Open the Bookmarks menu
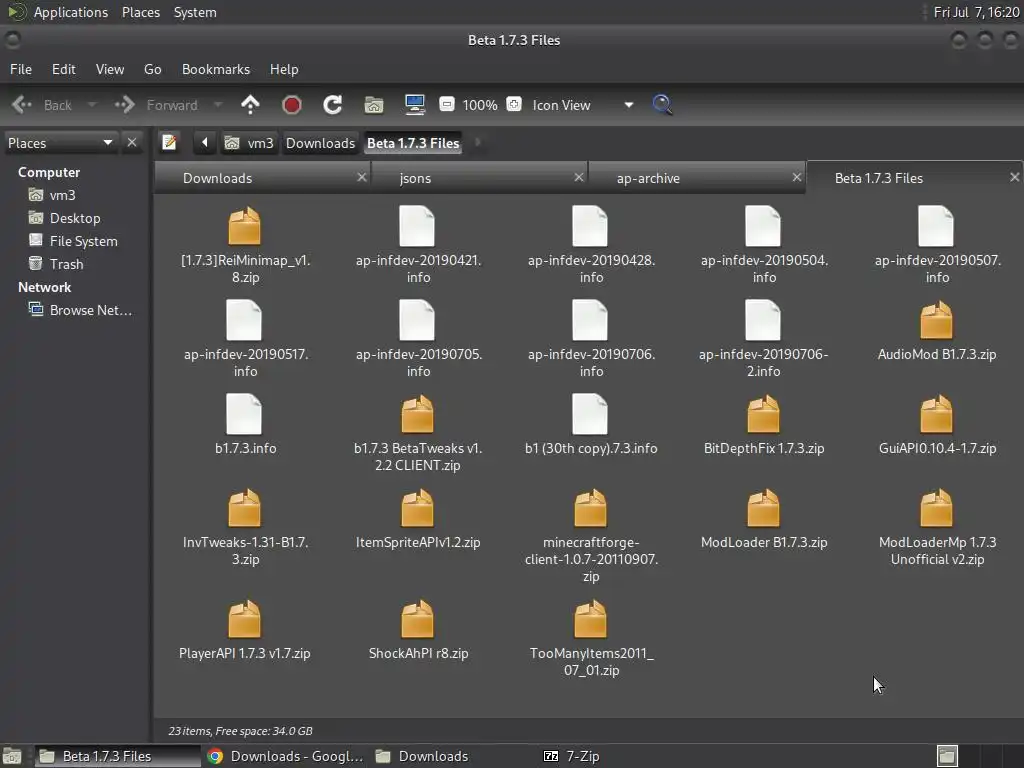Screen dimensions: 1024x768 click(x=216, y=69)
